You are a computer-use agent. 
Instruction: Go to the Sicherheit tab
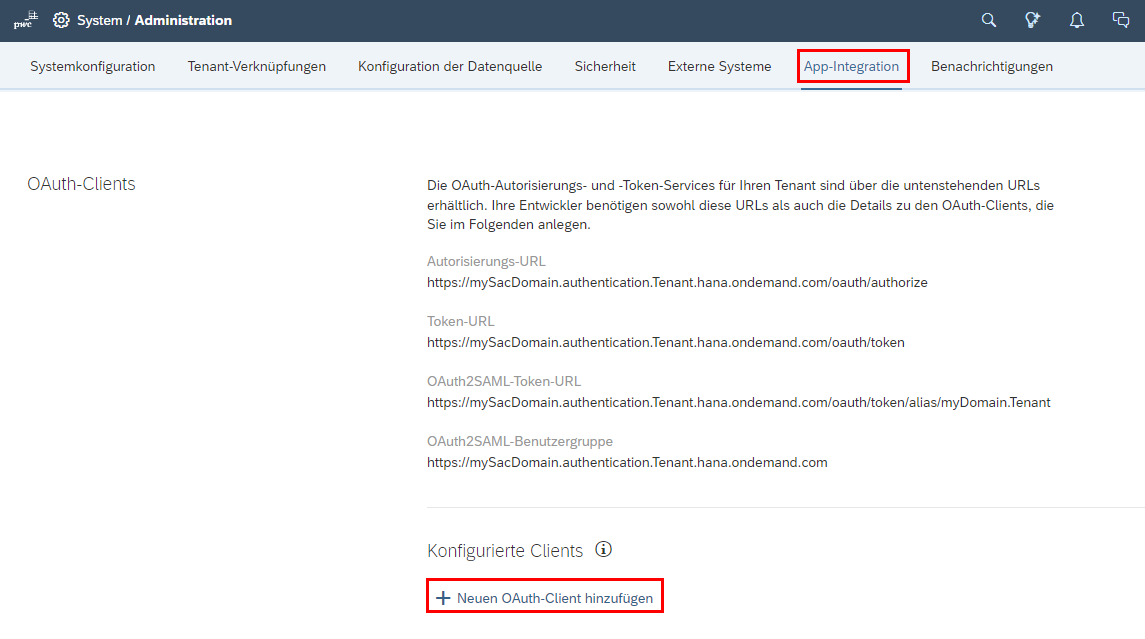tap(605, 66)
